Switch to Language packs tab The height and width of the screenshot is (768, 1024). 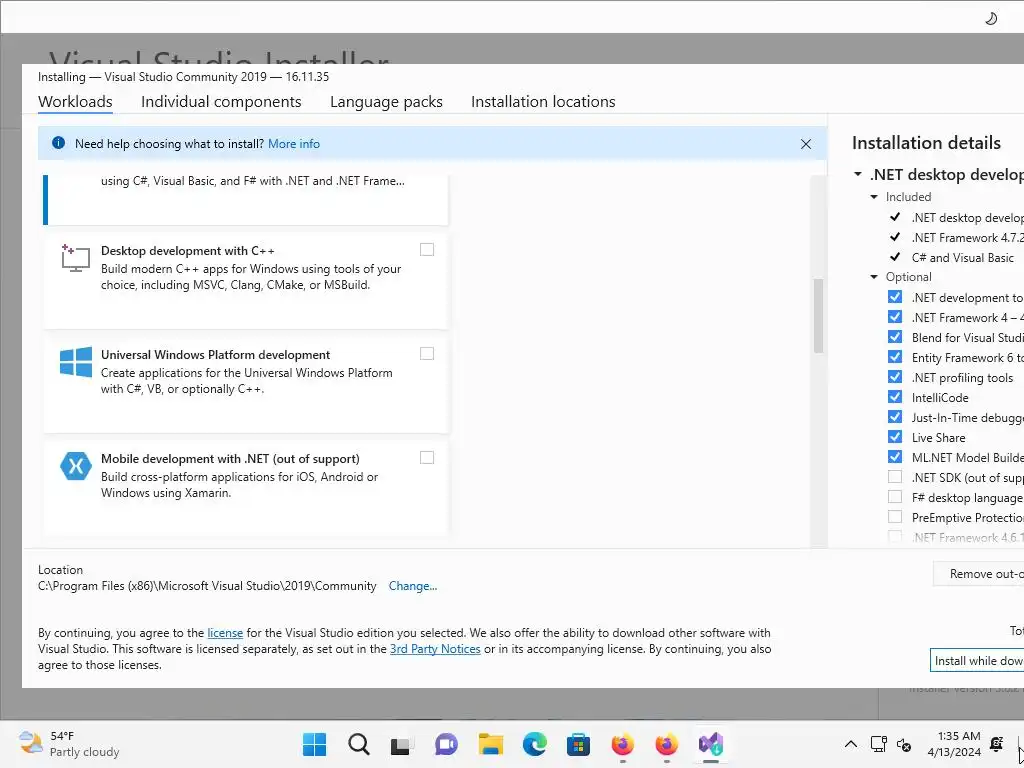point(386,102)
